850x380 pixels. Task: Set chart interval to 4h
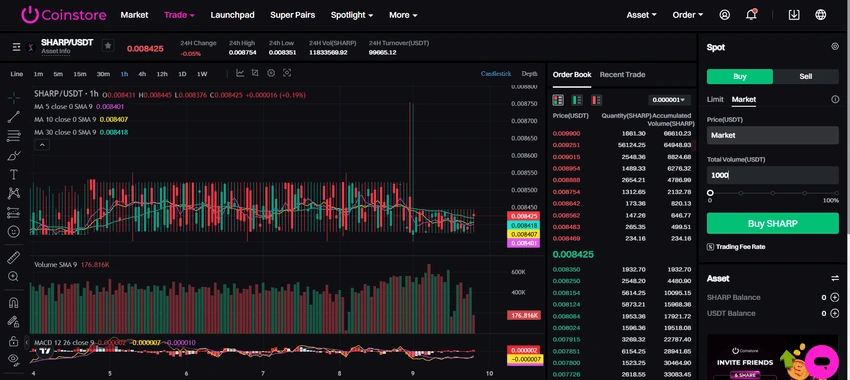coord(141,74)
